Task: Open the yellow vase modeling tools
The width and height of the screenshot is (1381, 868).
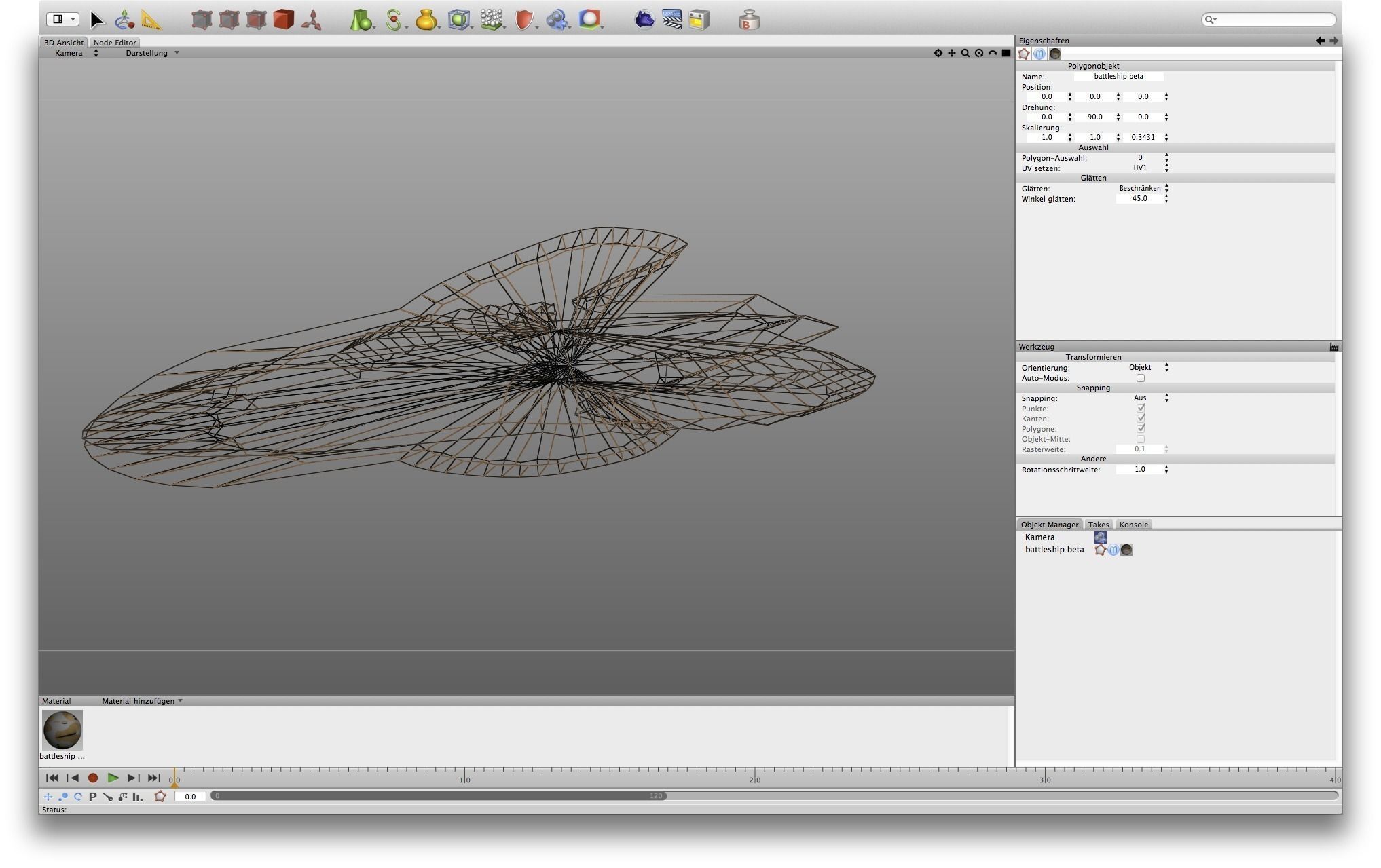Action: [426, 20]
